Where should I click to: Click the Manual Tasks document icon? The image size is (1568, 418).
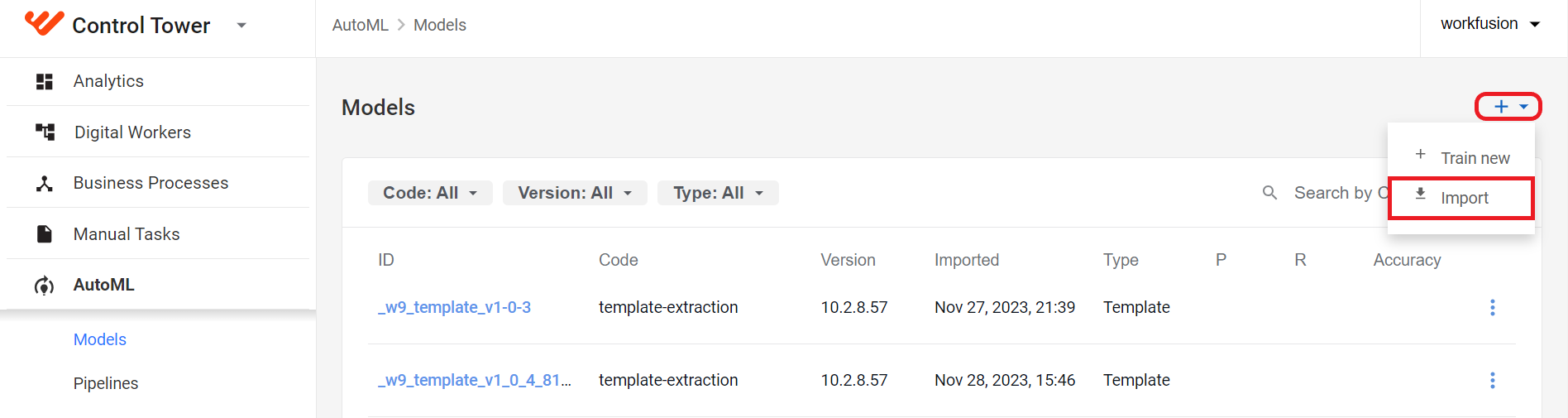tap(45, 234)
